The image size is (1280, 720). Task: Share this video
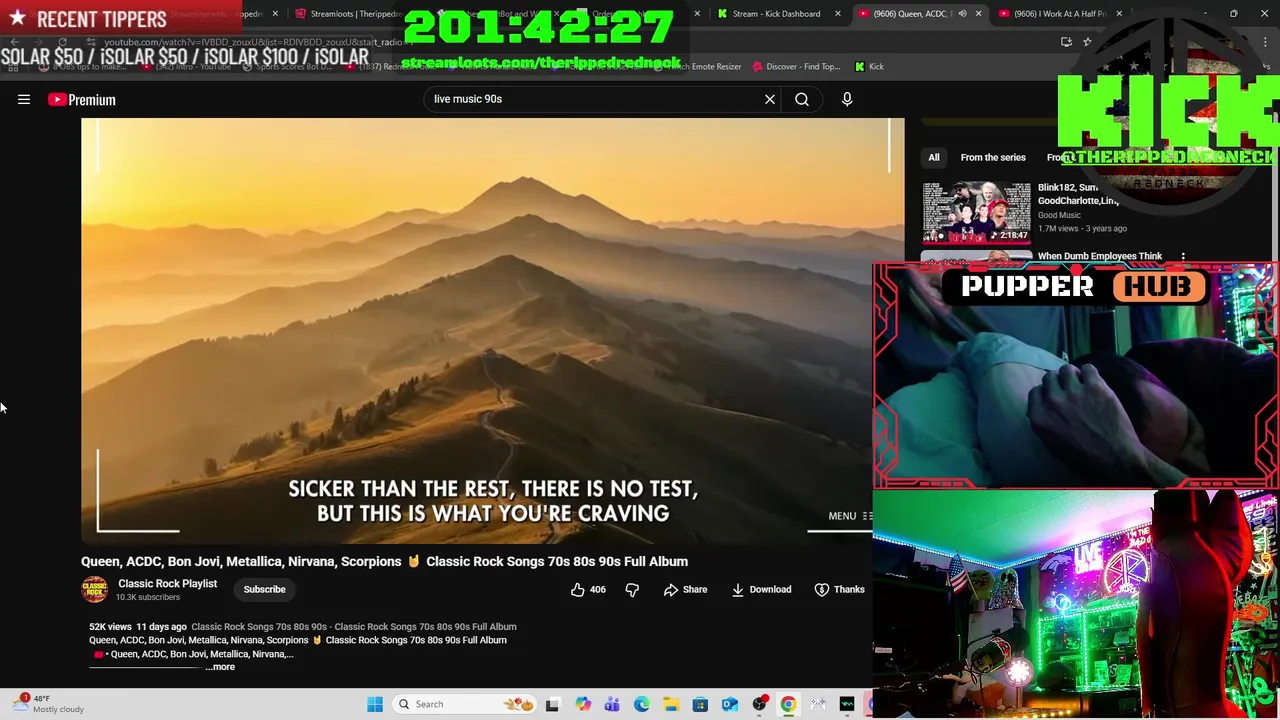(685, 590)
